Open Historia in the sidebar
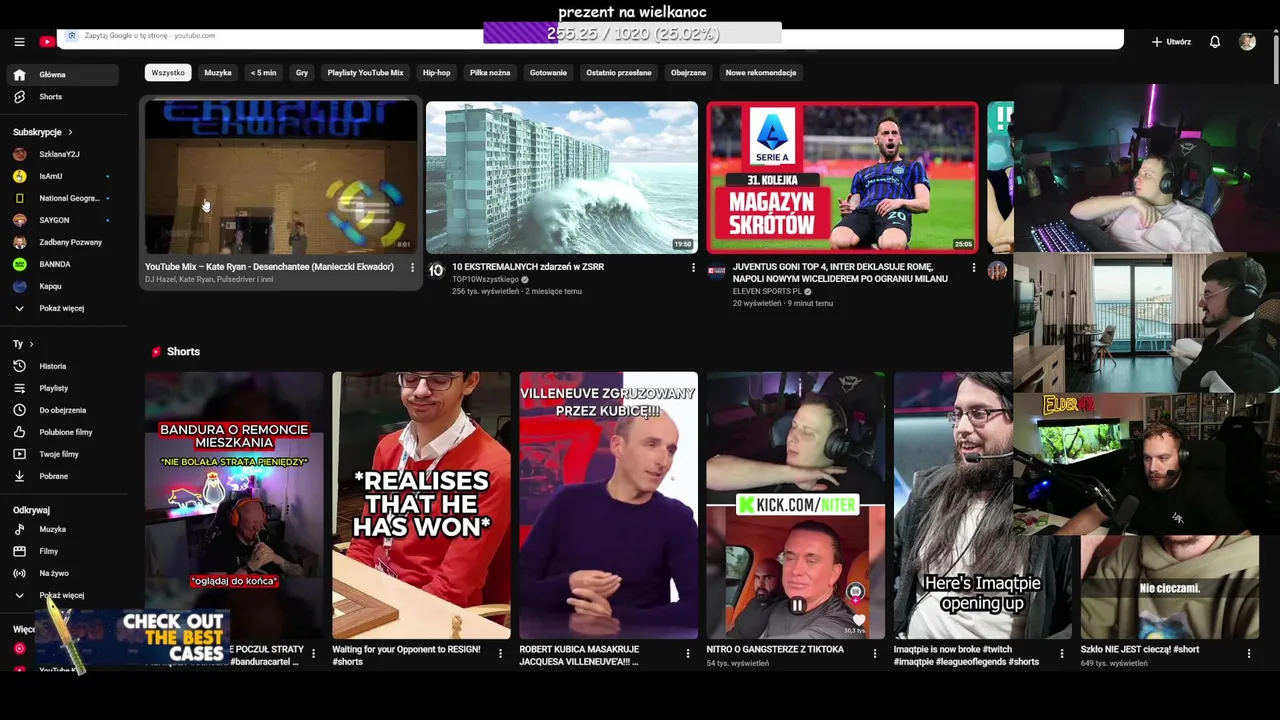The width and height of the screenshot is (1280, 720). [x=52, y=366]
